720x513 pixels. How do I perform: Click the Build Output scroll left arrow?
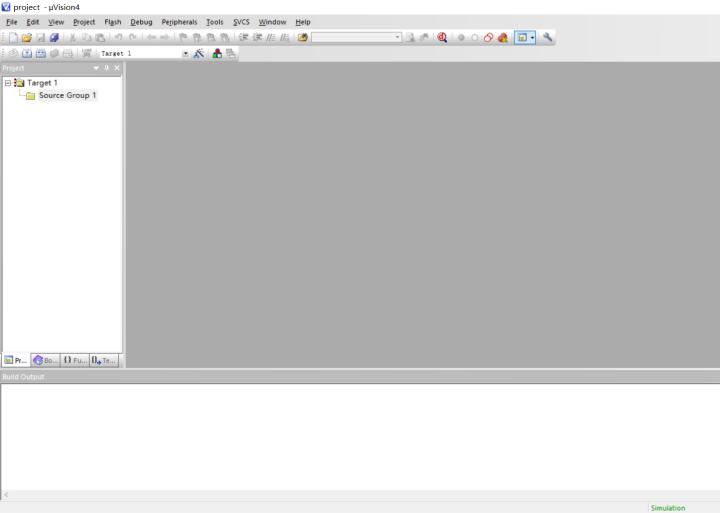click(x=6, y=495)
